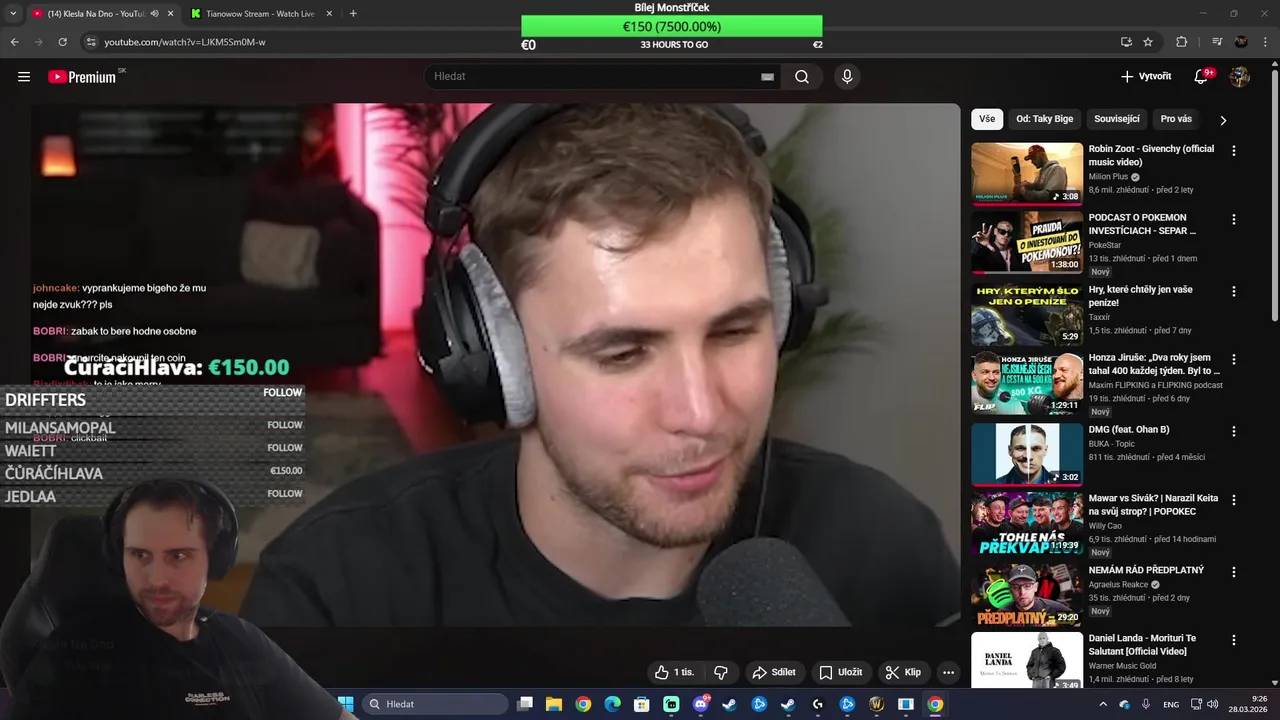Open Chrome extensions puzzle icon
The height and width of the screenshot is (720, 1280).
[x=1182, y=42]
